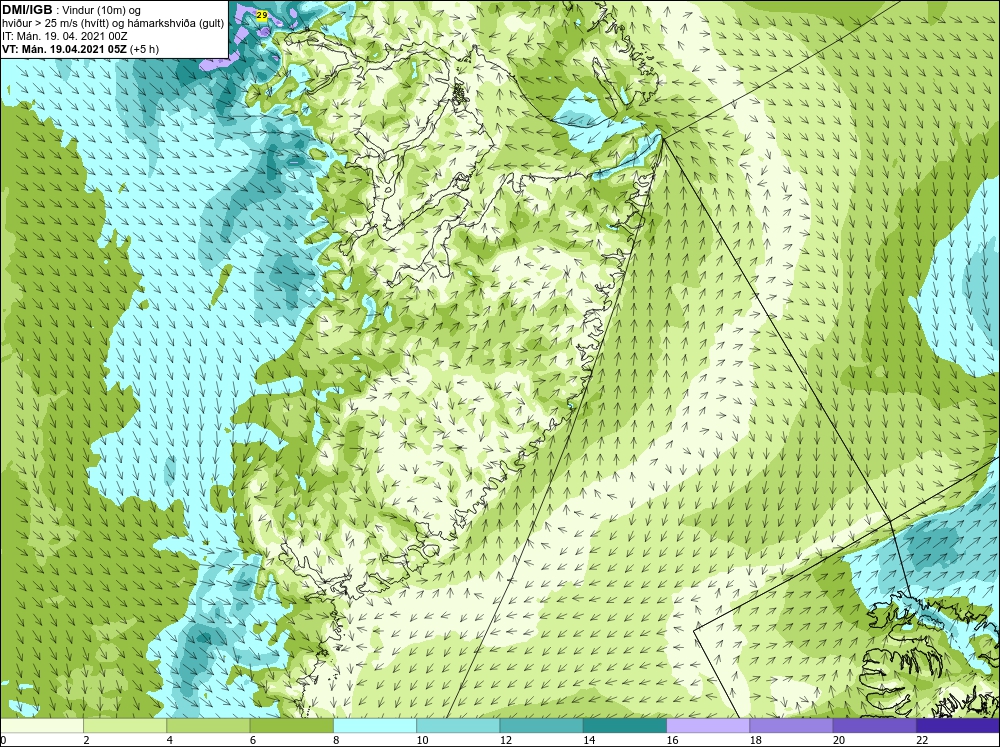This screenshot has width=1000, height=747.
Task: Click the legend label 22
Action: 922,740
